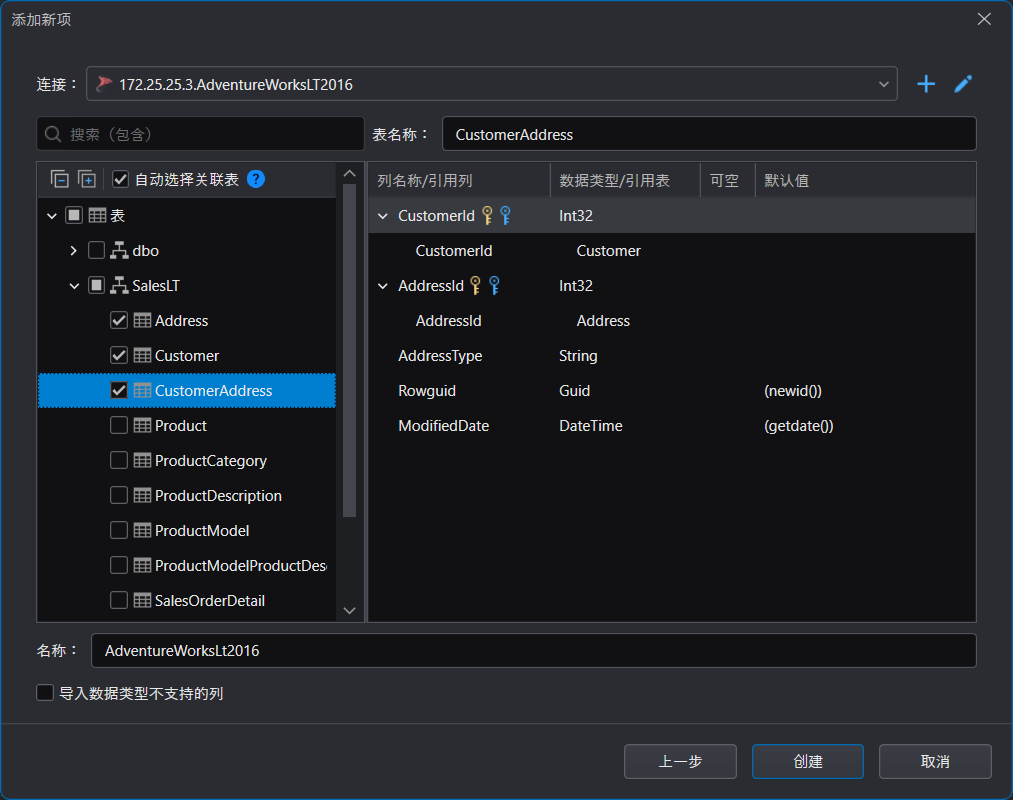Click the primary key icon on AddressId
1013x800 pixels.
click(x=475, y=285)
